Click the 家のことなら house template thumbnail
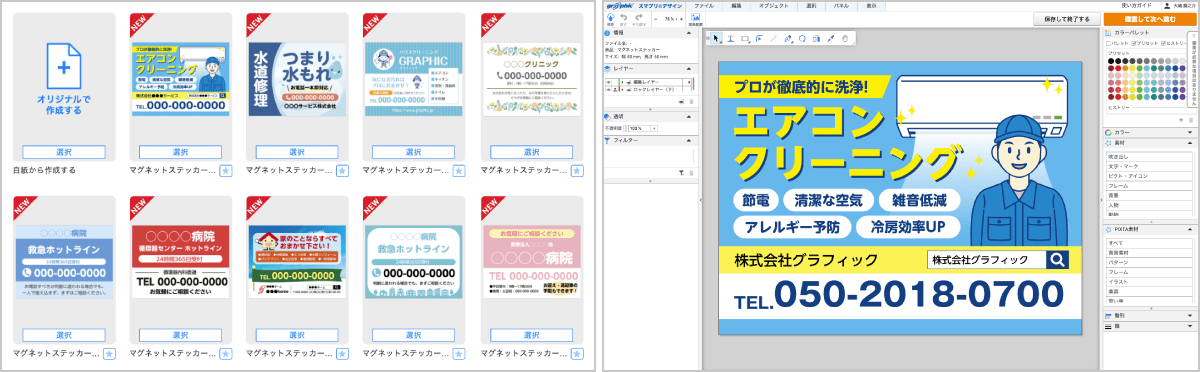The height and width of the screenshot is (372, 1200). point(296,260)
